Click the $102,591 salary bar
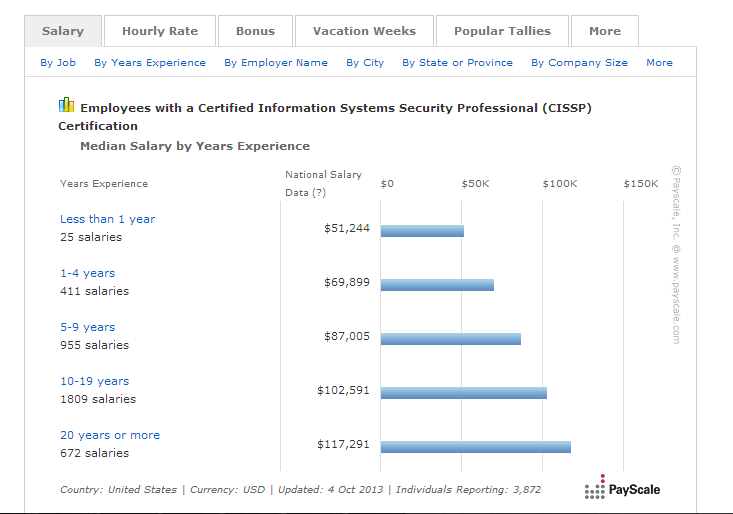733x514 pixels. click(x=463, y=392)
